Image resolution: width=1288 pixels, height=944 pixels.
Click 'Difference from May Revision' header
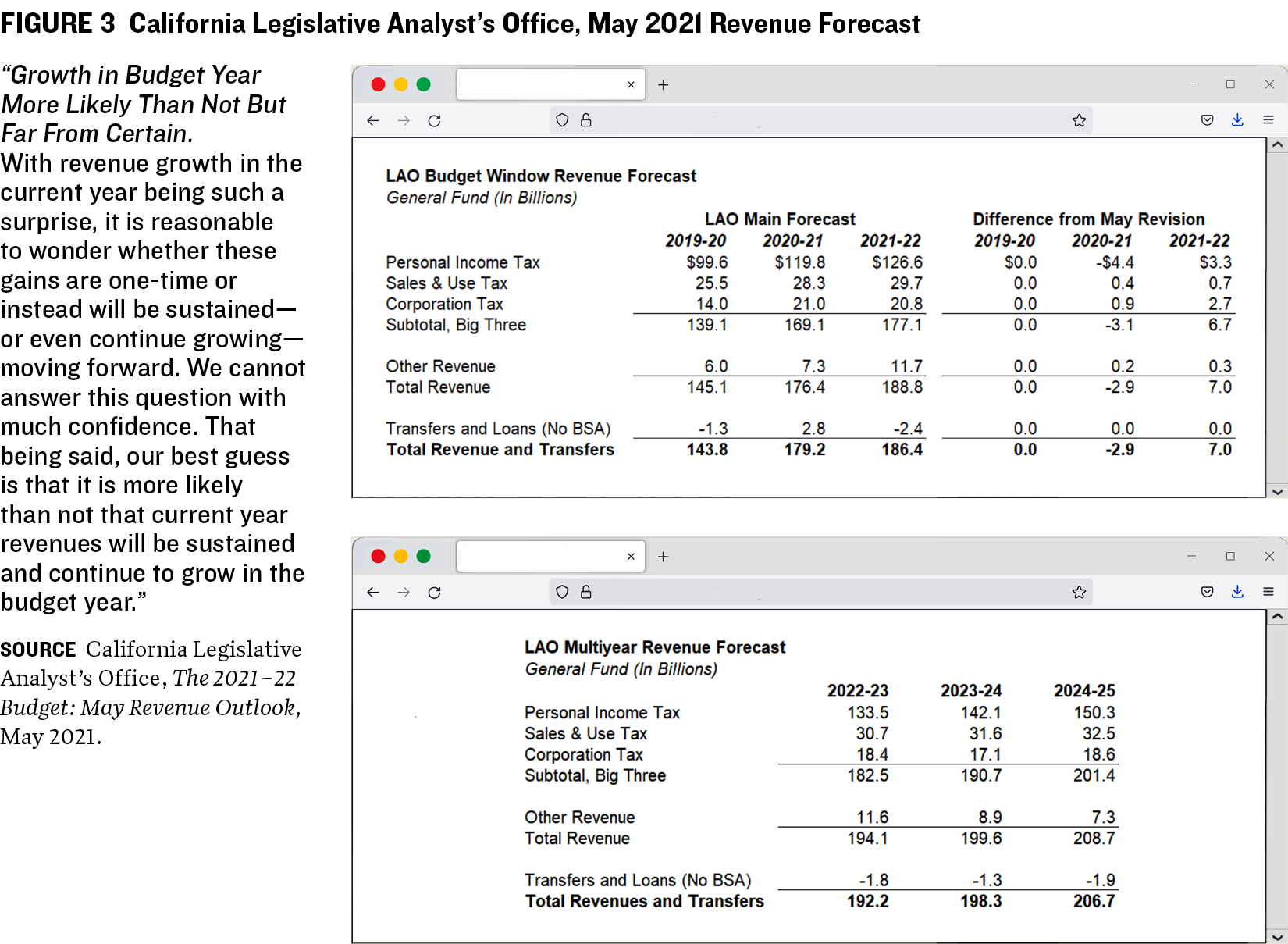1089,219
